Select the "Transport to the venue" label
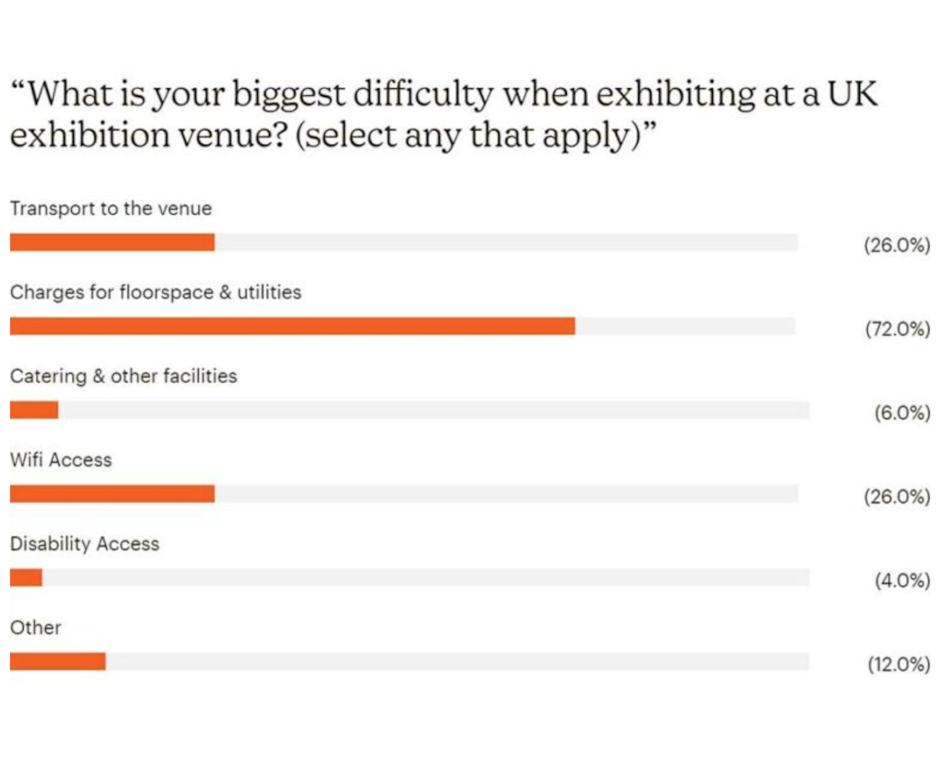 coord(111,209)
